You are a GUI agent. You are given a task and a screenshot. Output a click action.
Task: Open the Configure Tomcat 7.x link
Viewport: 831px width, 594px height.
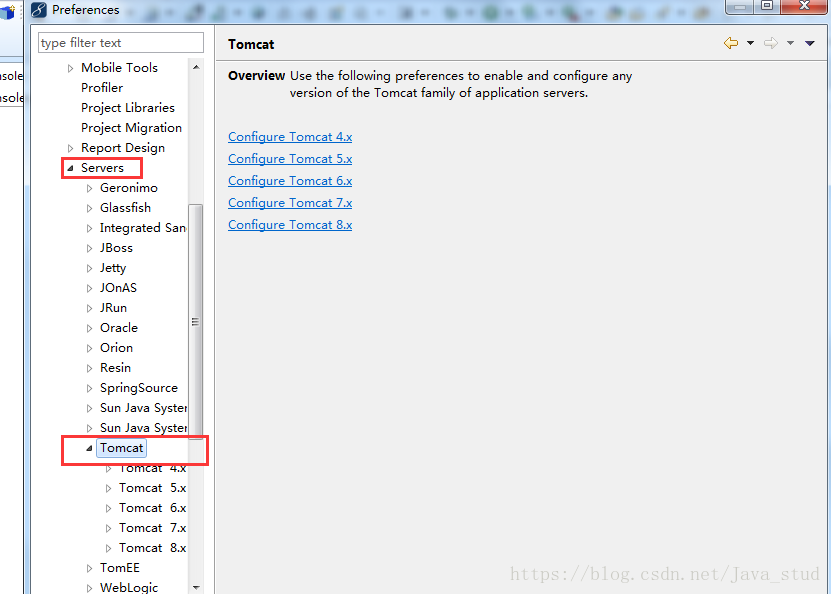[290, 203]
